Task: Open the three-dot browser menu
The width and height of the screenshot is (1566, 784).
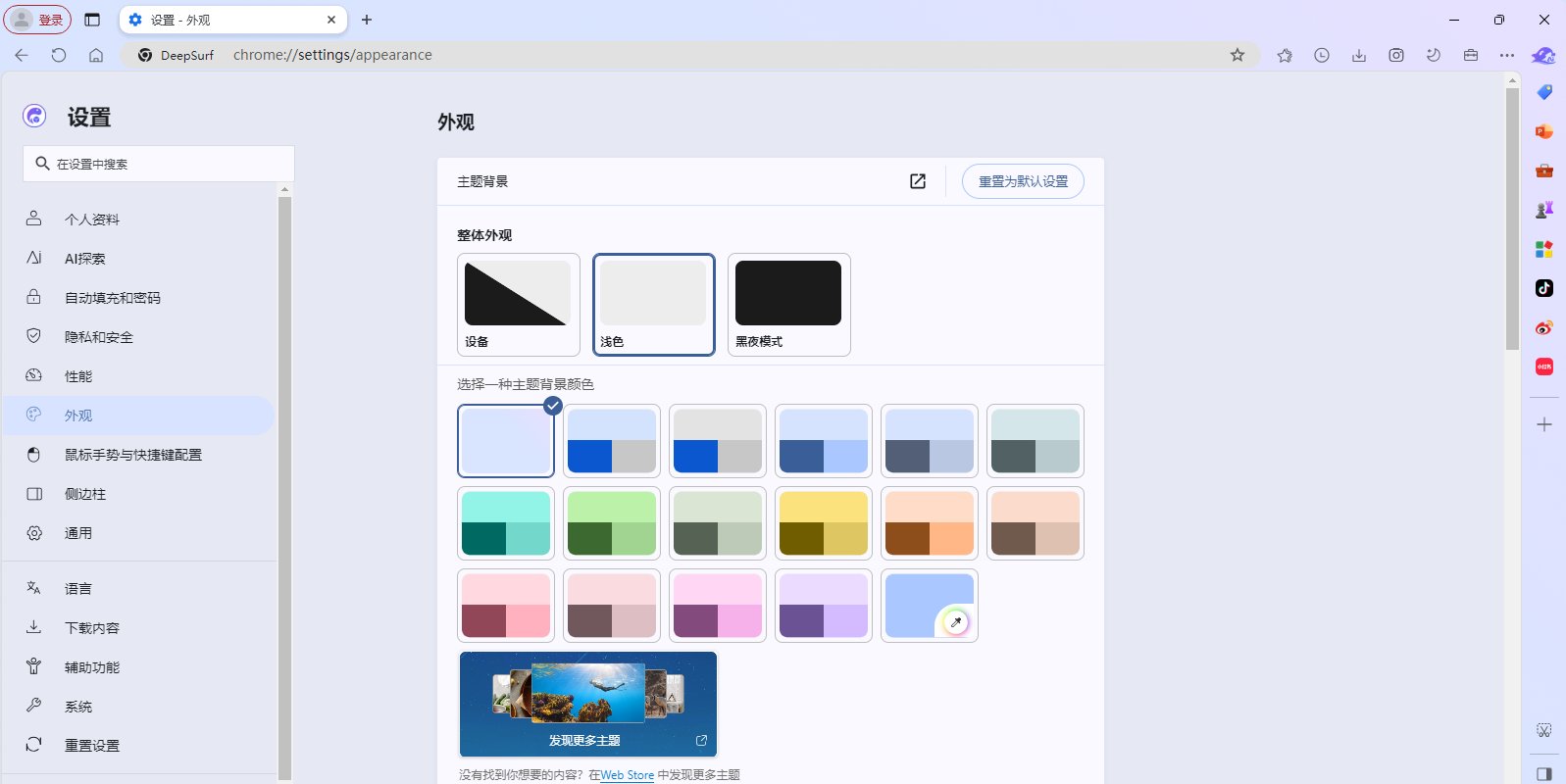Action: (x=1507, y=56)
